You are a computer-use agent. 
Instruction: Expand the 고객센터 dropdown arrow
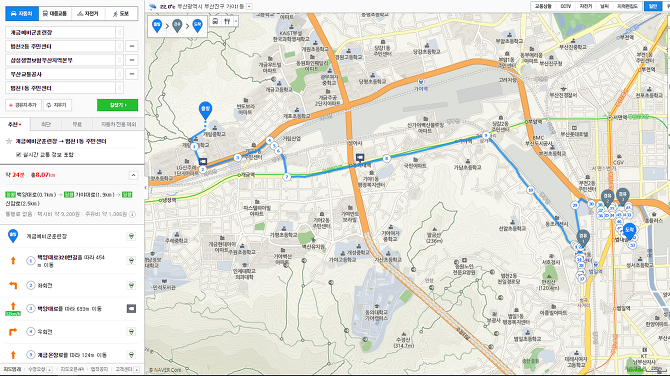coord(137,370)
